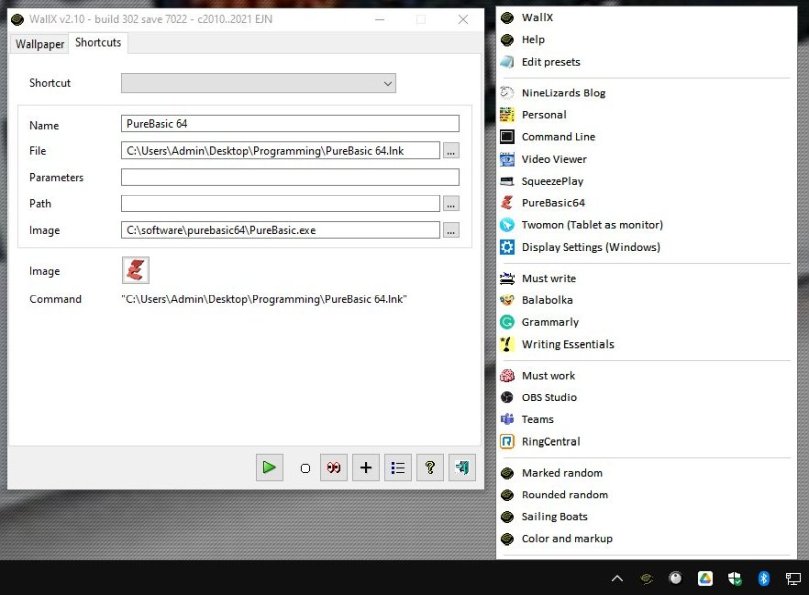Click the browse button beside the Image field
Viewport: 809px width, 595px height.
click(451, 230)
